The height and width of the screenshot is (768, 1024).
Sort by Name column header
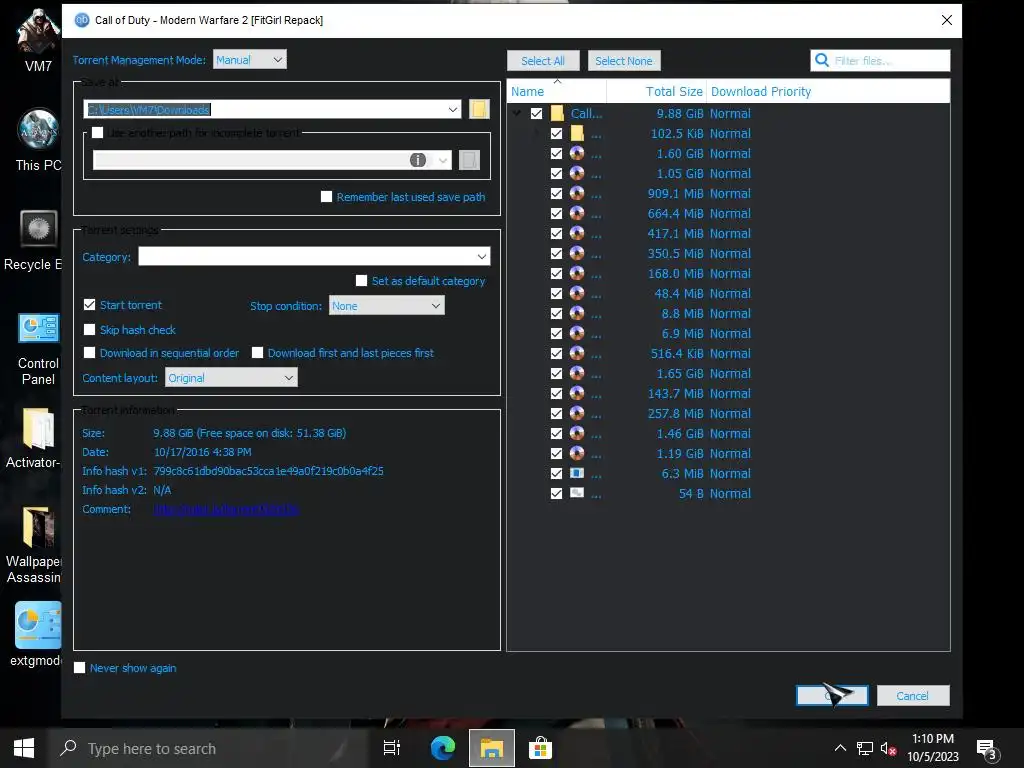557,91
